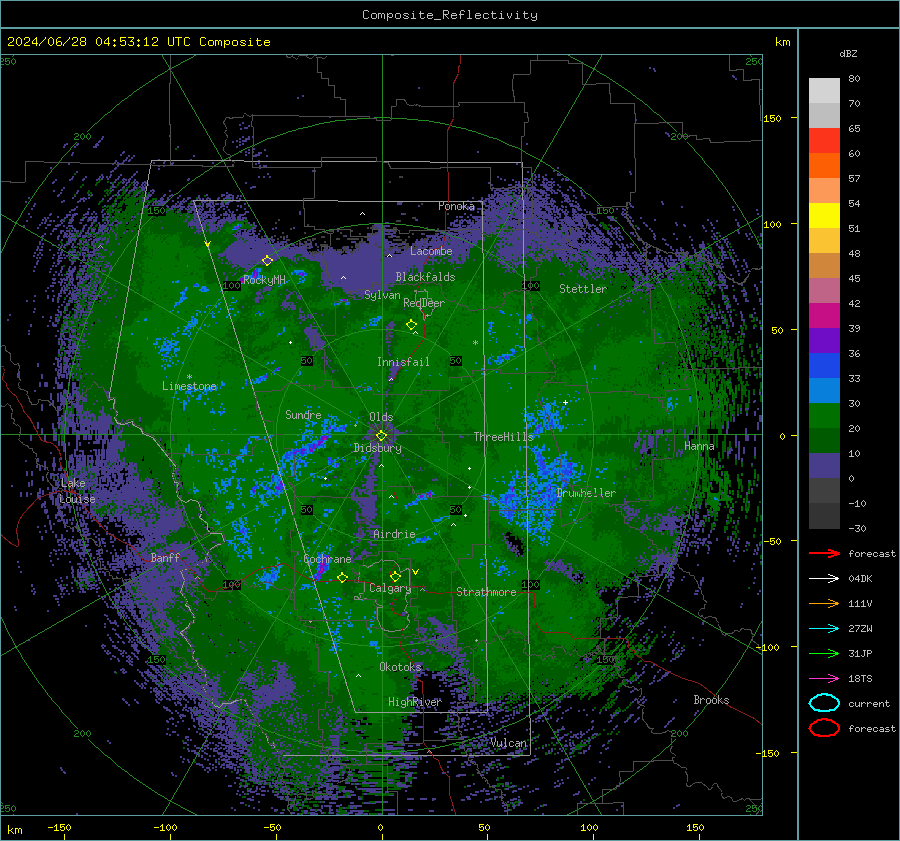Click the dBZ legend heading
900x841 pixels.
click(x=848, y=53)
